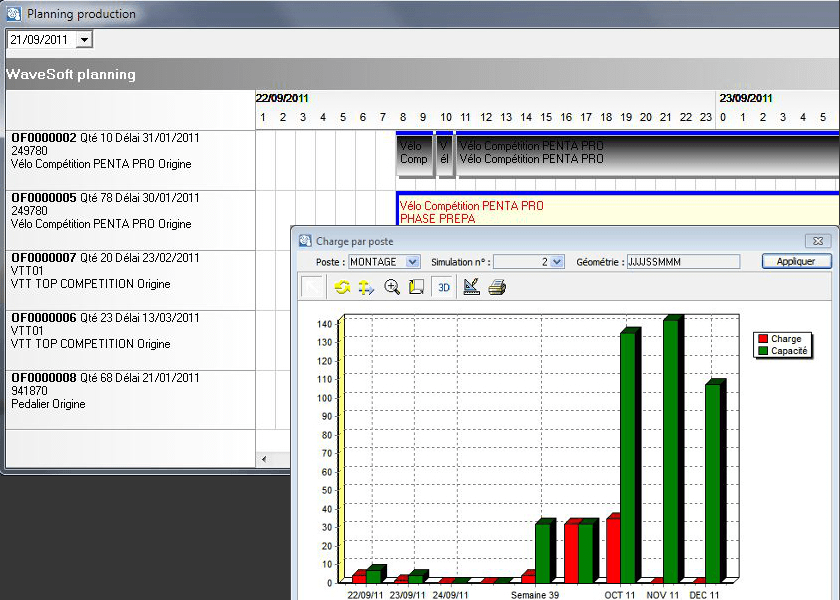Image resolution: width=840 pixels, height=600 pixels.
Task: Open the date picker dropdown 21/09/2011
Action: click(x=84, y=40)
